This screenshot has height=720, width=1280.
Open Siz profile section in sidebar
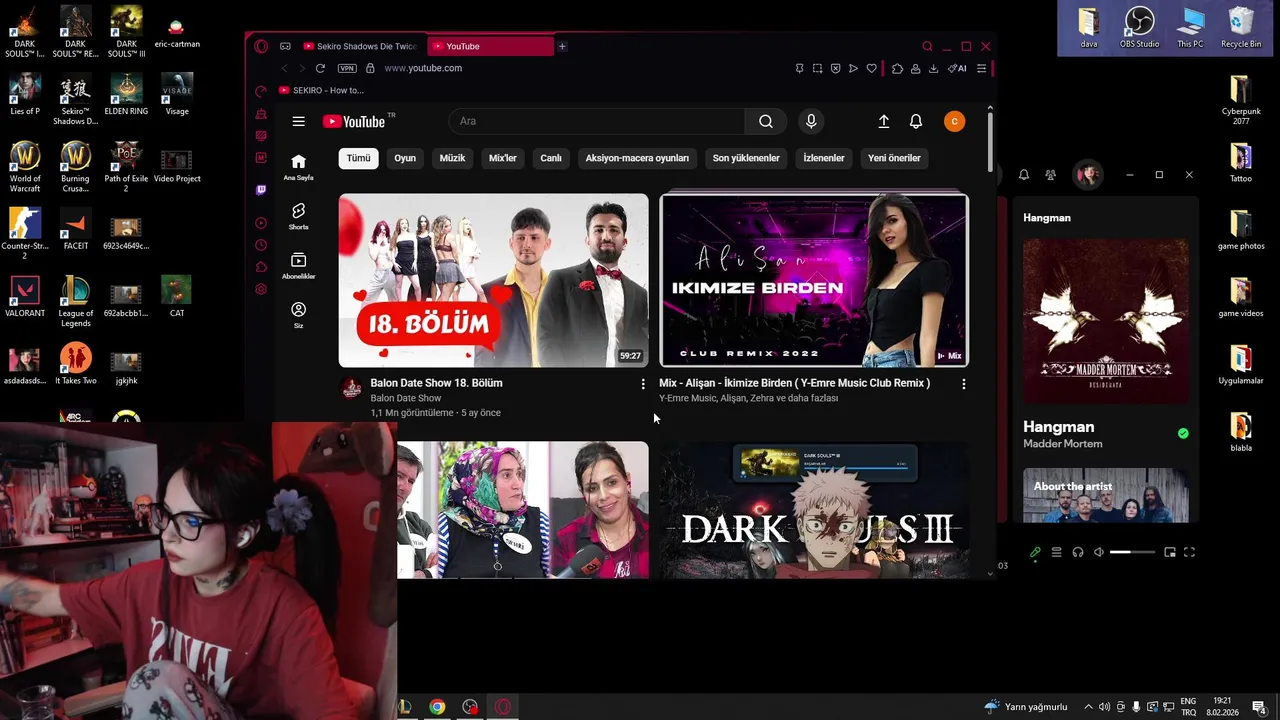point(298,315)
